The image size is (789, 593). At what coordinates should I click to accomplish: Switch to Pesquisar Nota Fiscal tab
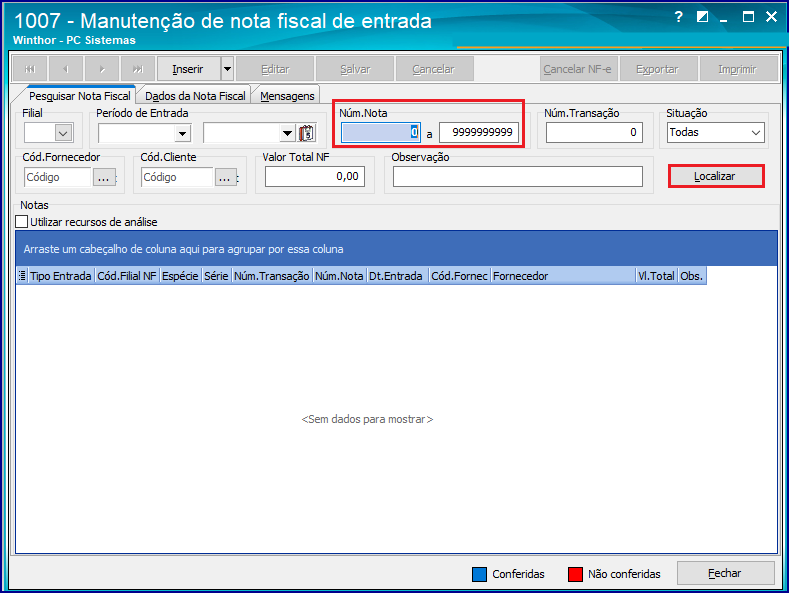[80, 96]
